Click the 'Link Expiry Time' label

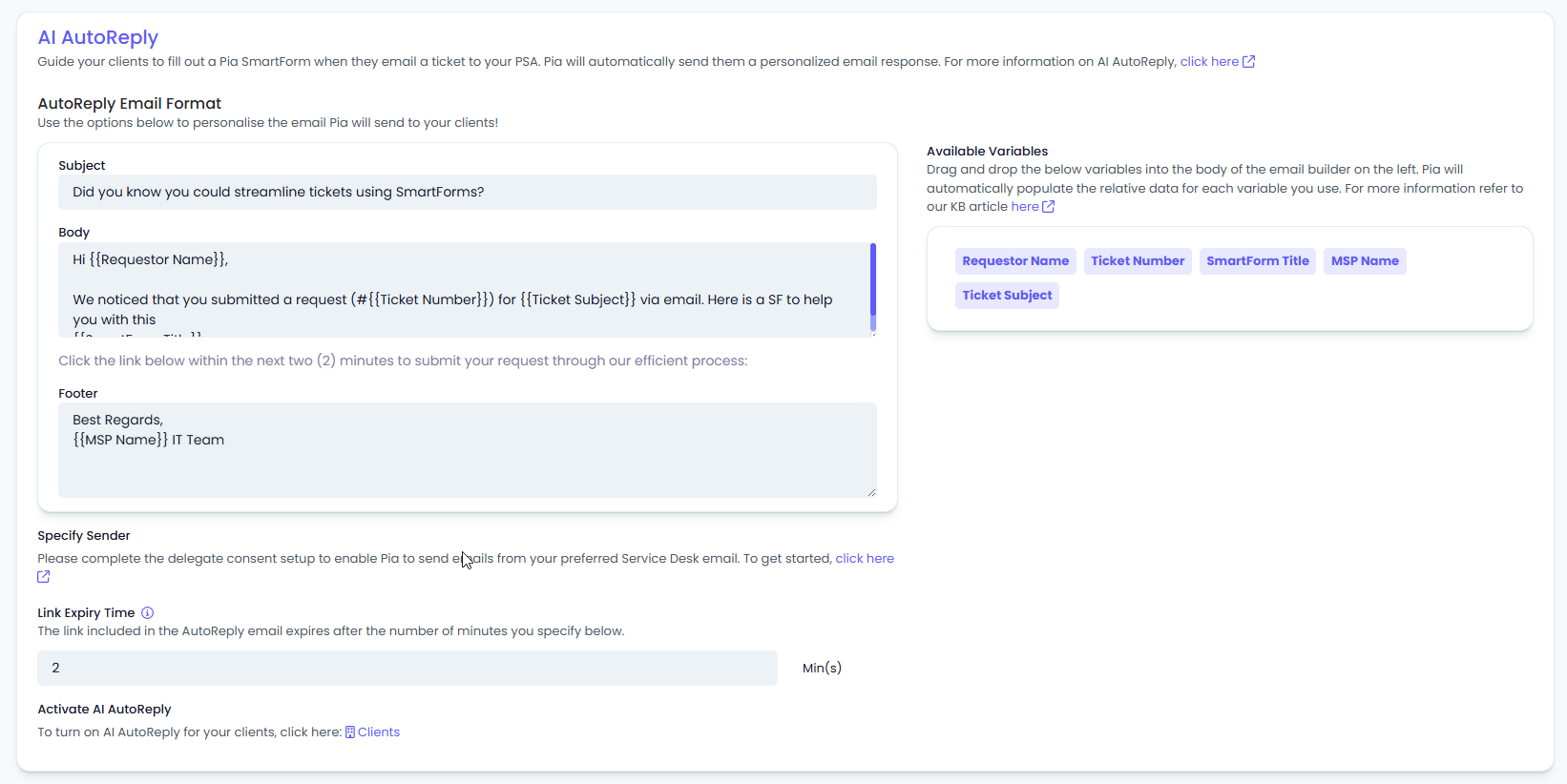pyautogui.click(x=86, y=613)
